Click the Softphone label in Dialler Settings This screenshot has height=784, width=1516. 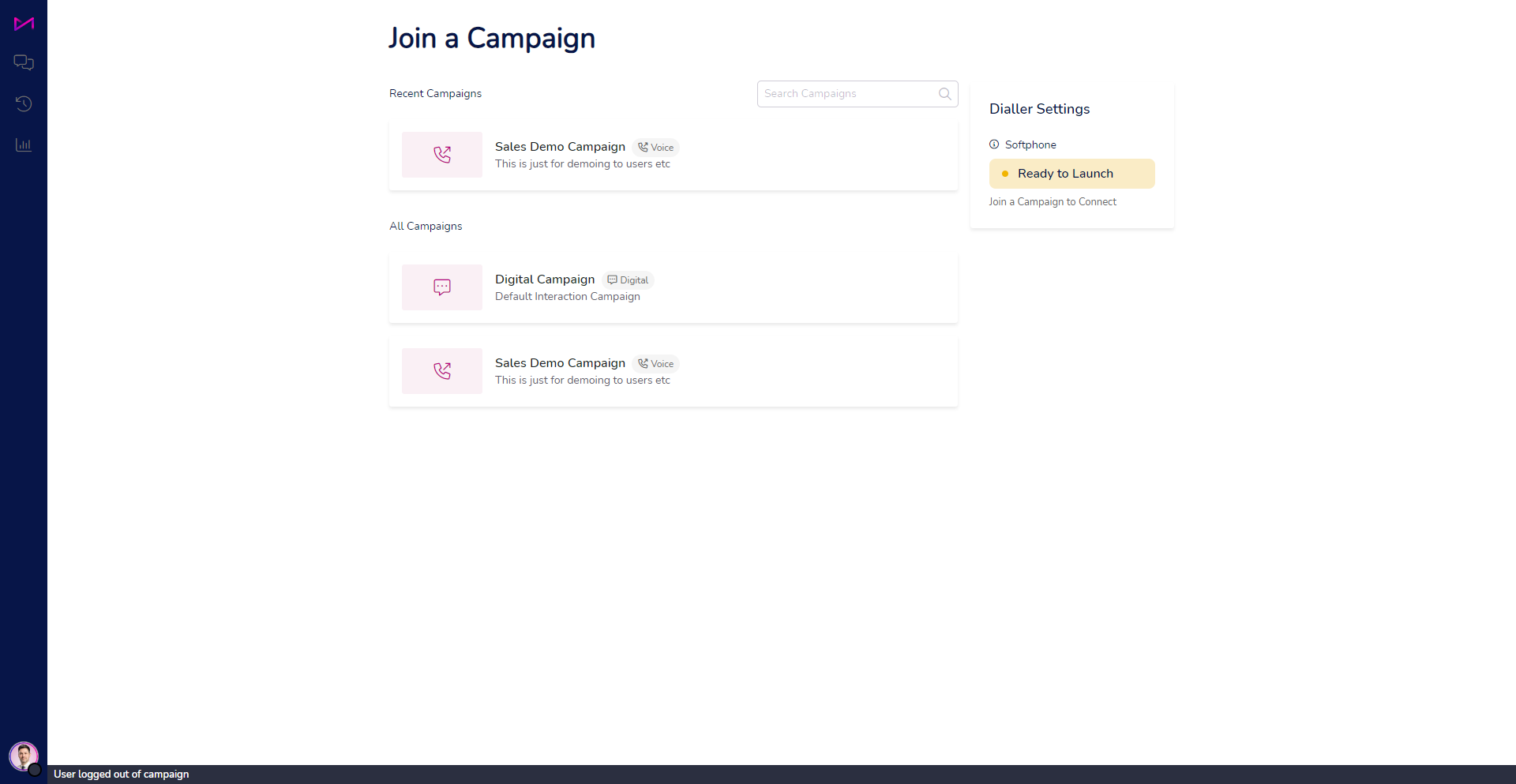(x=1030, y=144)
